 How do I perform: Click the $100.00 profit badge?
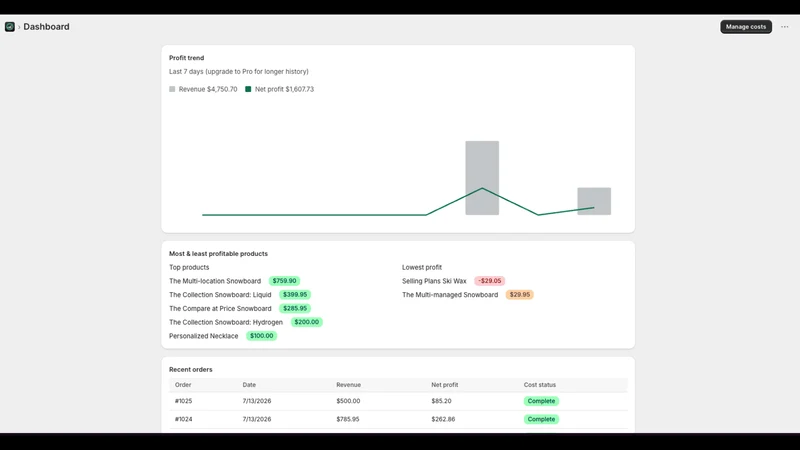261,336
